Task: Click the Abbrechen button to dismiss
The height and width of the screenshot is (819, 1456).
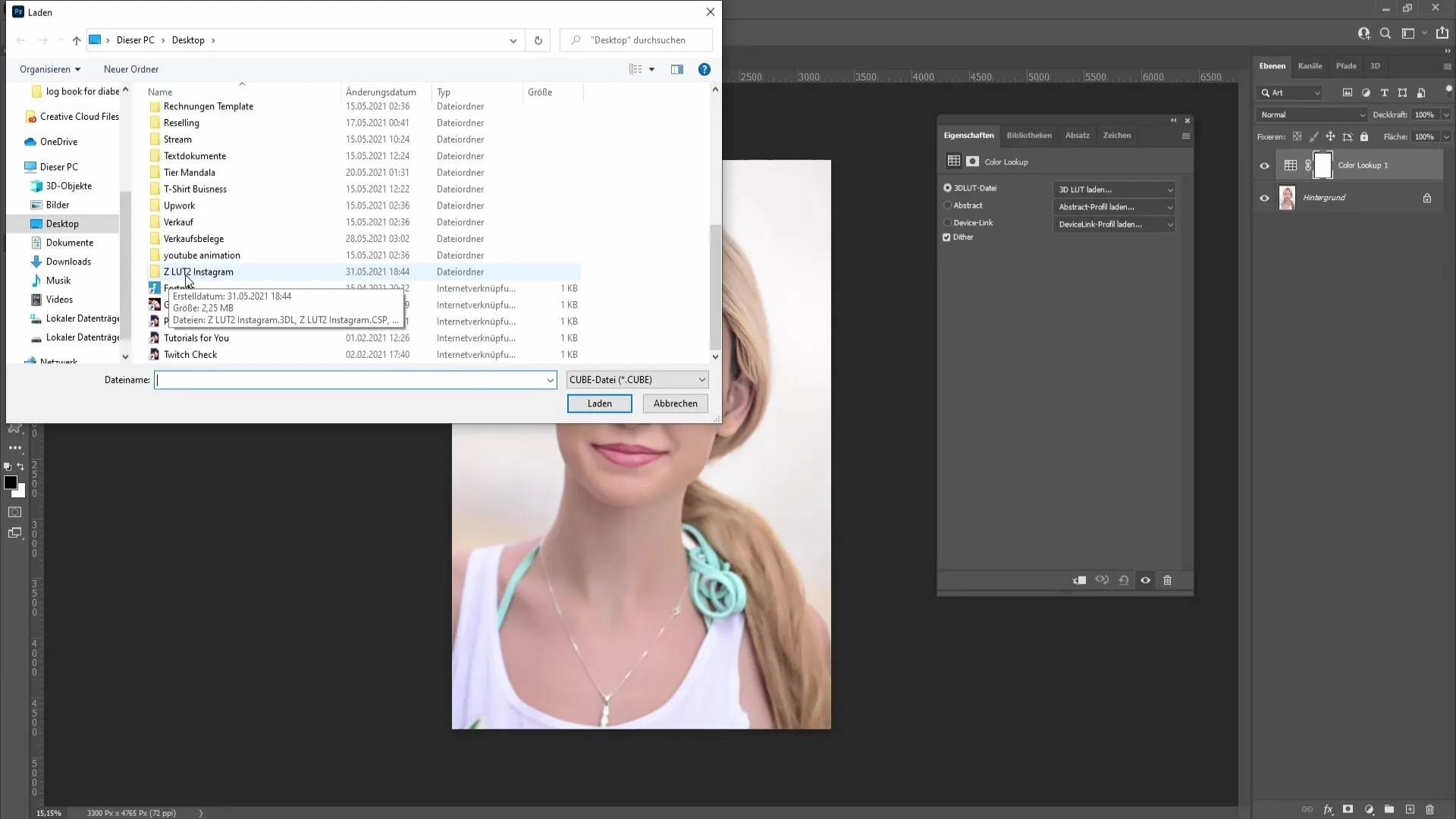Action: point(676,403)
